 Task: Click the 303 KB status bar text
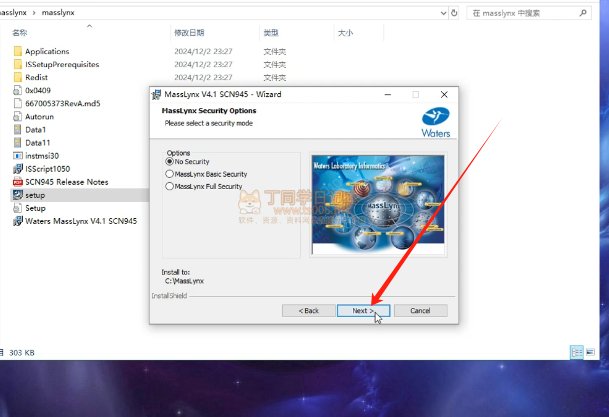[x=22, y=353]
